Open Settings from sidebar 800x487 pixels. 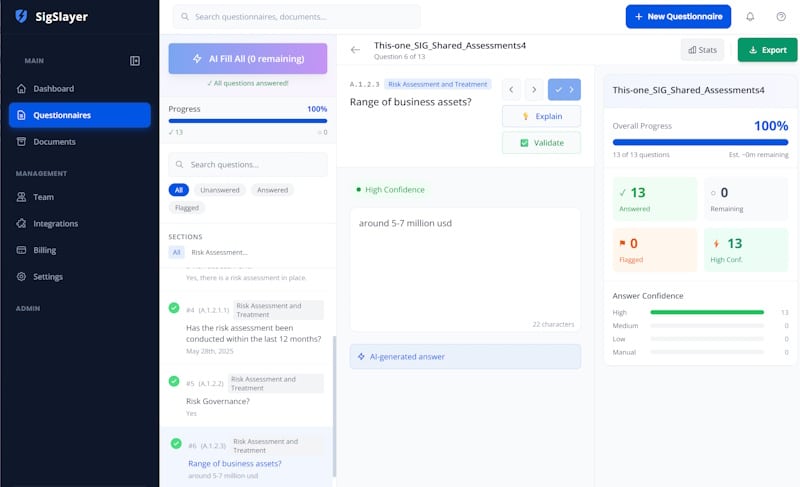pos(80,276)
